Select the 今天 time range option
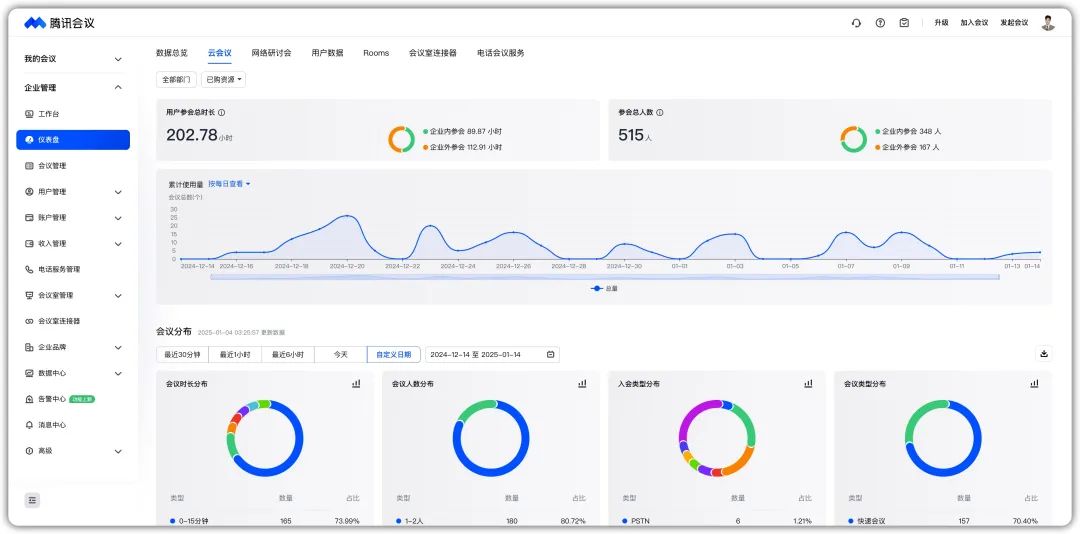Viewport: 1080px width, 534px height. [x=340, y=354]
